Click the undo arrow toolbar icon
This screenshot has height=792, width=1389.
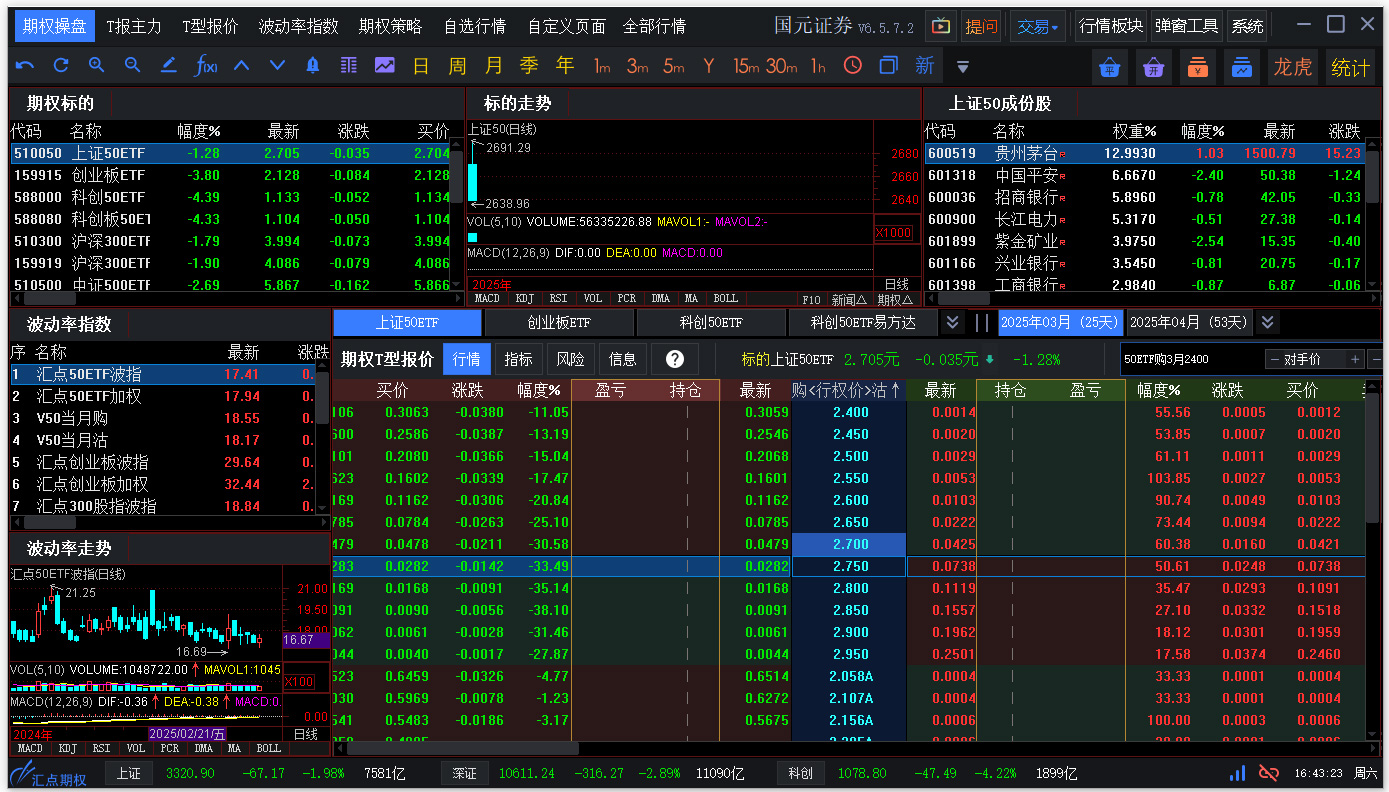(x=25, y=66)
